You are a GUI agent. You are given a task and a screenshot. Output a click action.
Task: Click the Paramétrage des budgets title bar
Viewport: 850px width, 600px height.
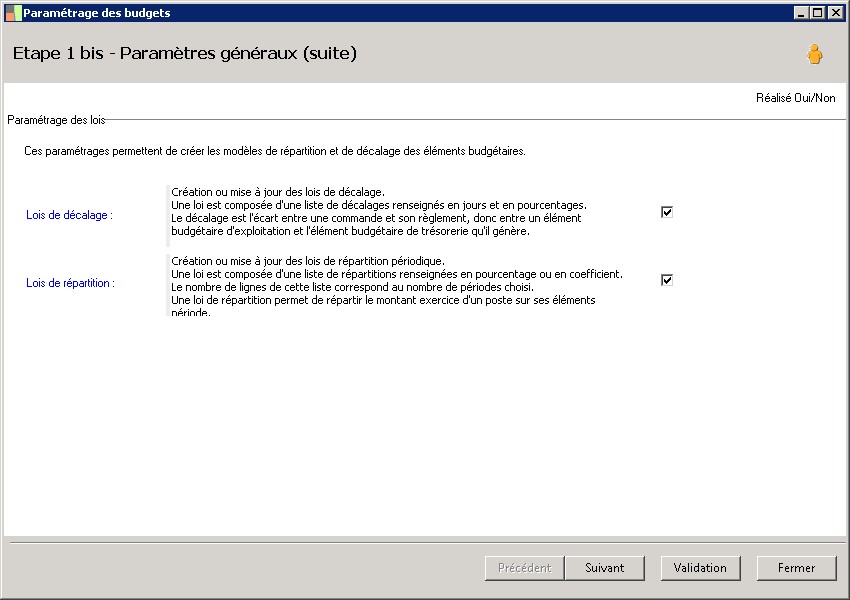pos(400,13)
